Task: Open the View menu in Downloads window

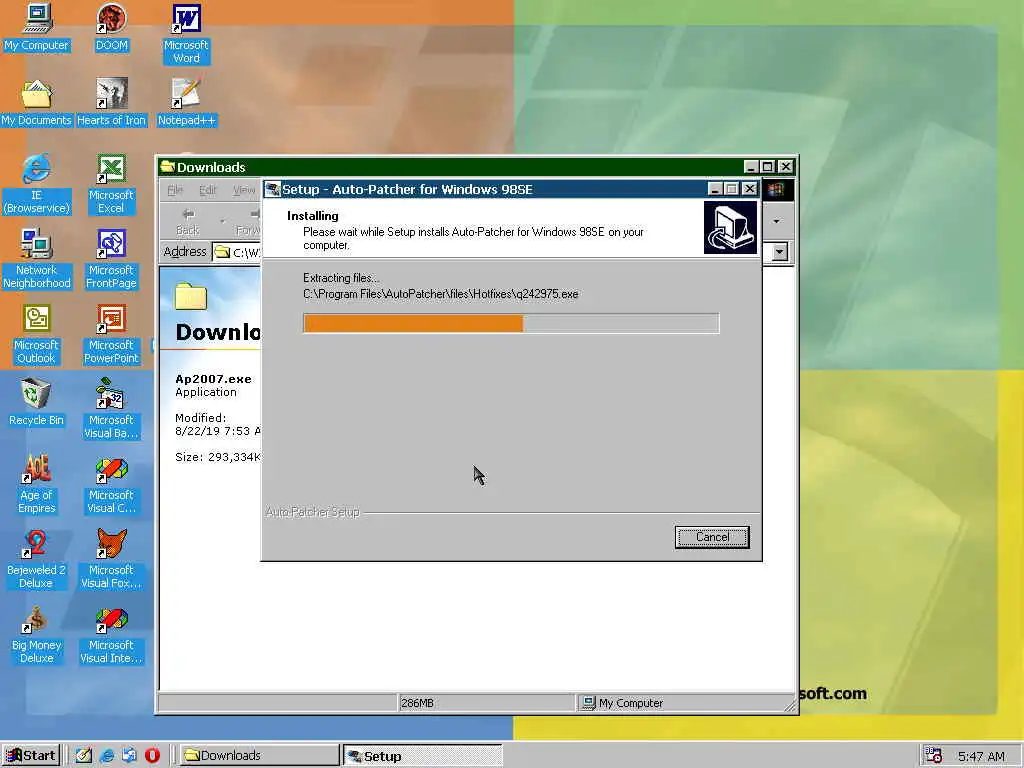Action: 244,190
